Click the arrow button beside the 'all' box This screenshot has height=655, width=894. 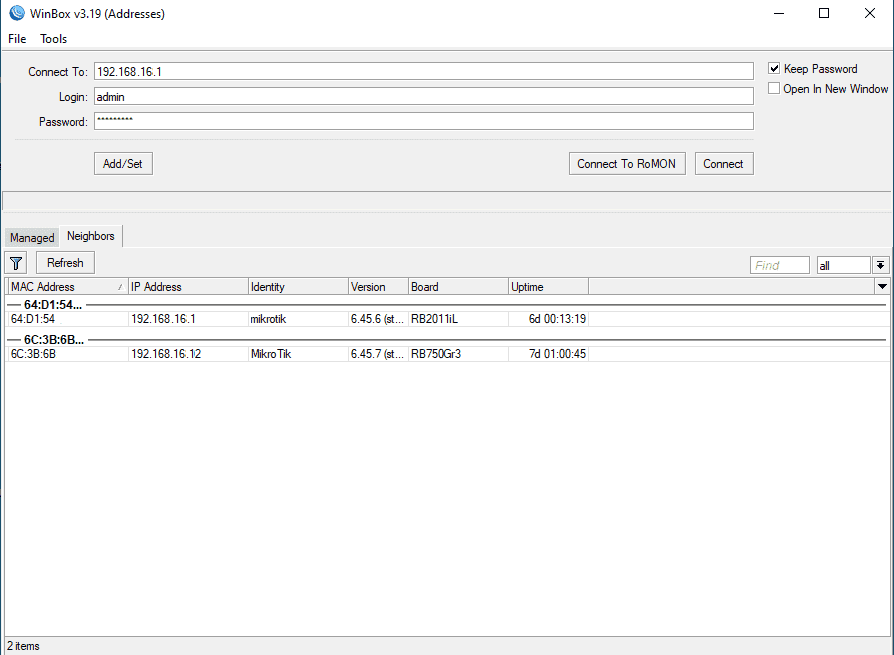[x=881, y=265]
